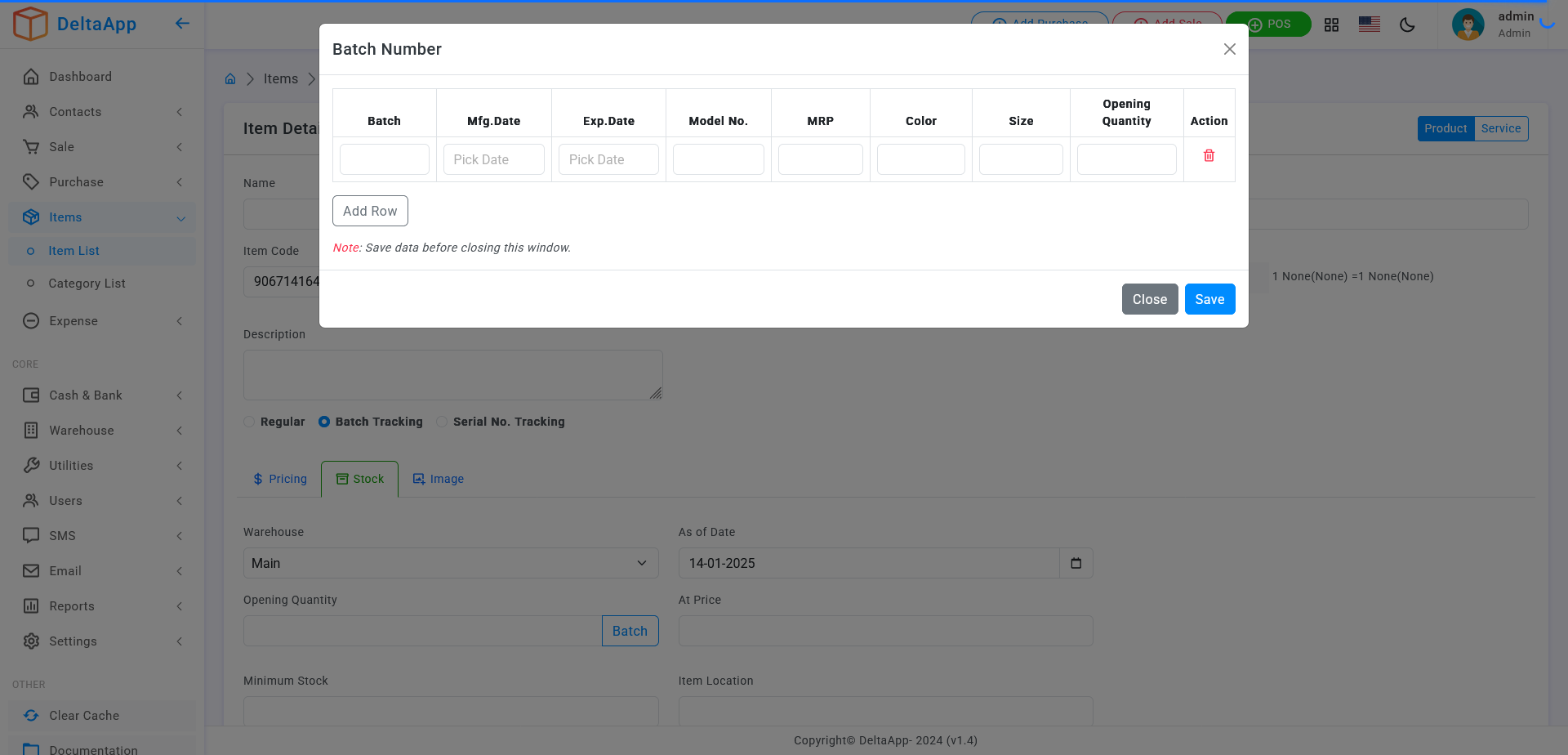
Task: Click the Utilities wrench icon
Action: click(31, 466)
